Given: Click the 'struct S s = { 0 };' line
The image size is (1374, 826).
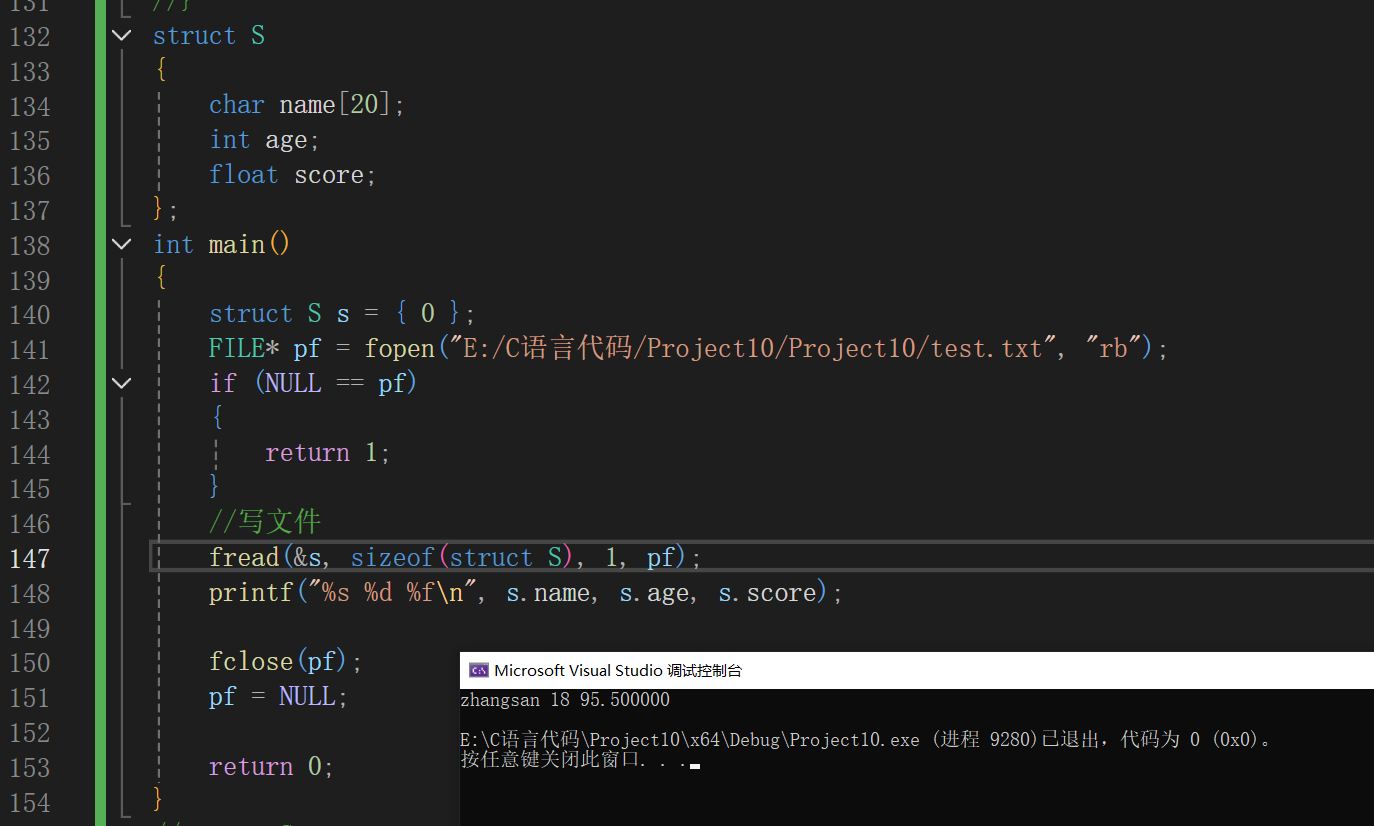Looking at the screenshot, I should (342, 314).
